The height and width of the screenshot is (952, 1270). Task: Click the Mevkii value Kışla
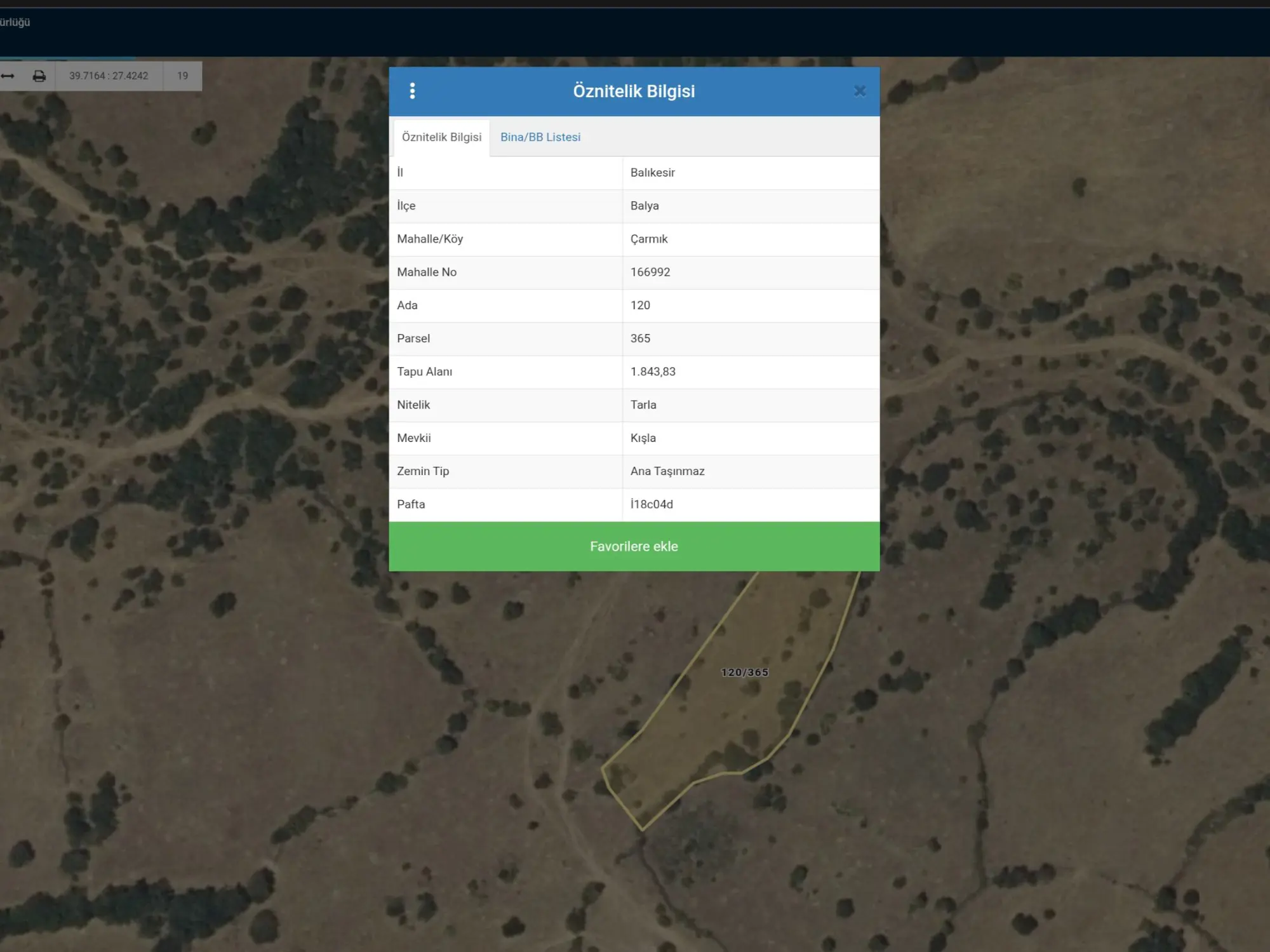pyautogui.click(x=643, y=438)
